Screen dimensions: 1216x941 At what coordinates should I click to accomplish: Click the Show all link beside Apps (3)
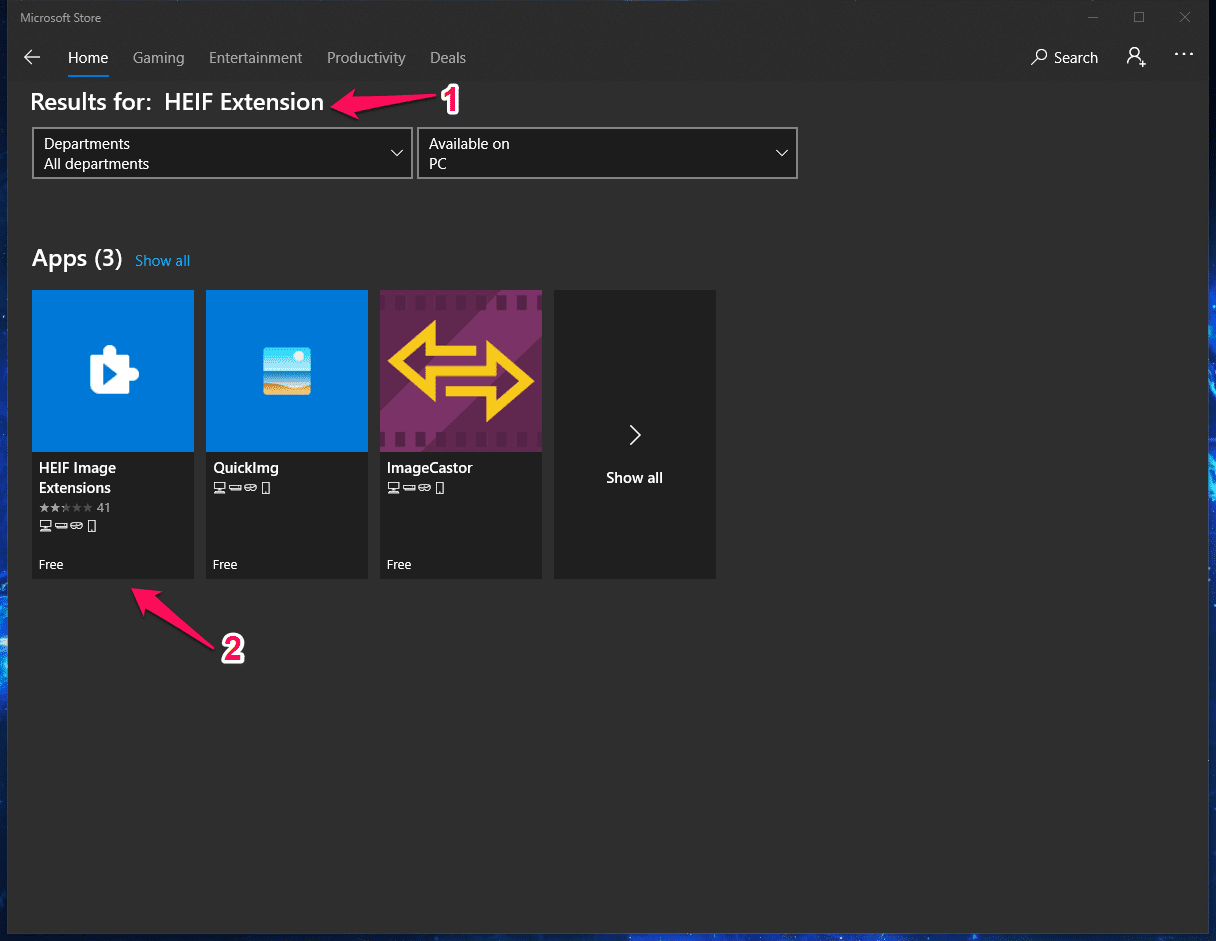[162, 260]
